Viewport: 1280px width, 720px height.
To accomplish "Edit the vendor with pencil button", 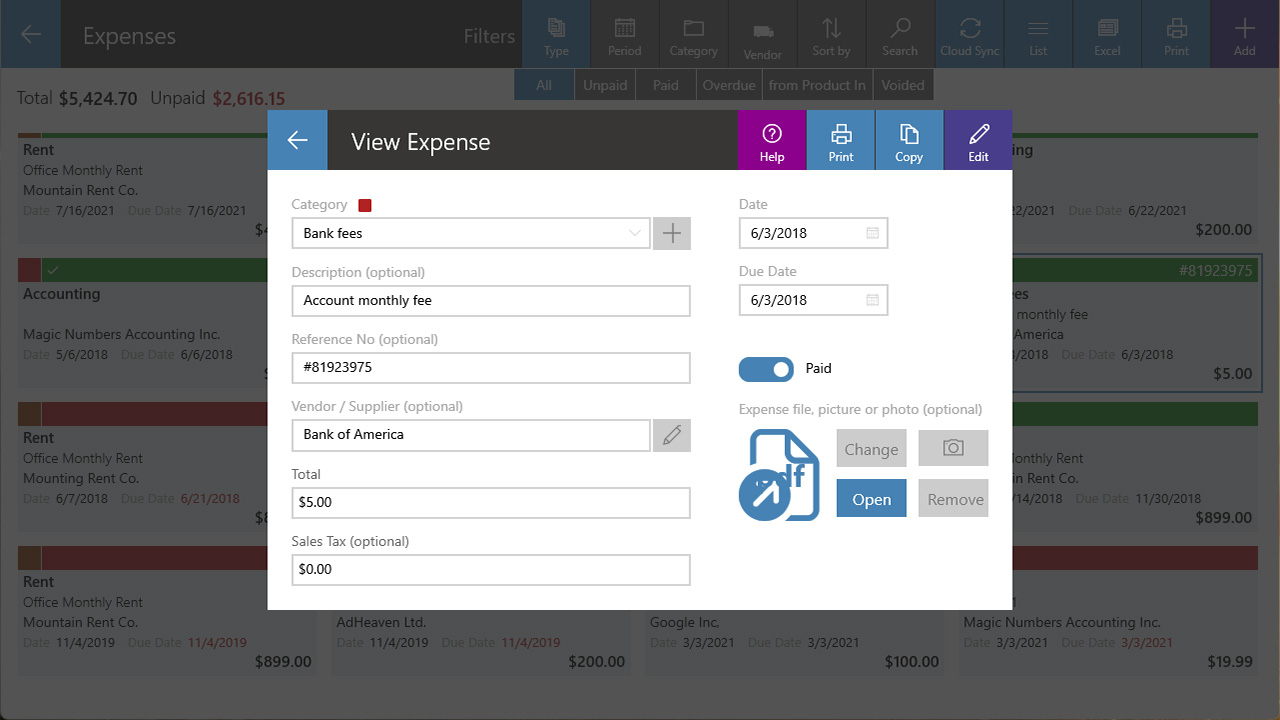I will click(672, 435).
